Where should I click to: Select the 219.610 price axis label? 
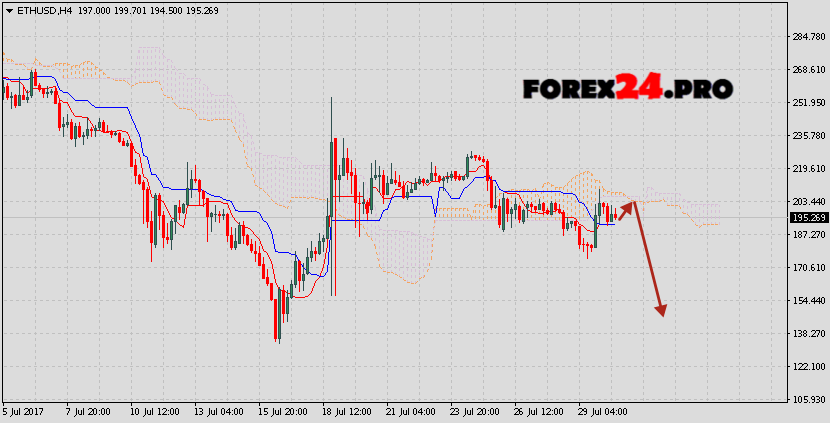click(x=807, y=169)
